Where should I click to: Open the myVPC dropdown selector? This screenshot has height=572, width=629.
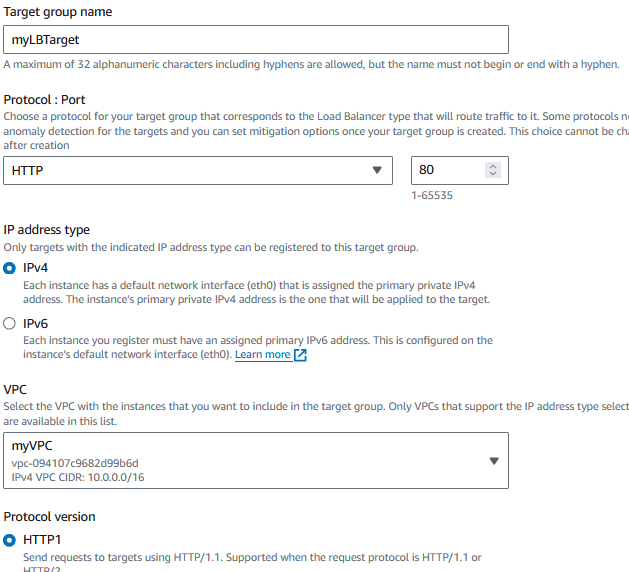pyautogui.click(x=256, y=460)
